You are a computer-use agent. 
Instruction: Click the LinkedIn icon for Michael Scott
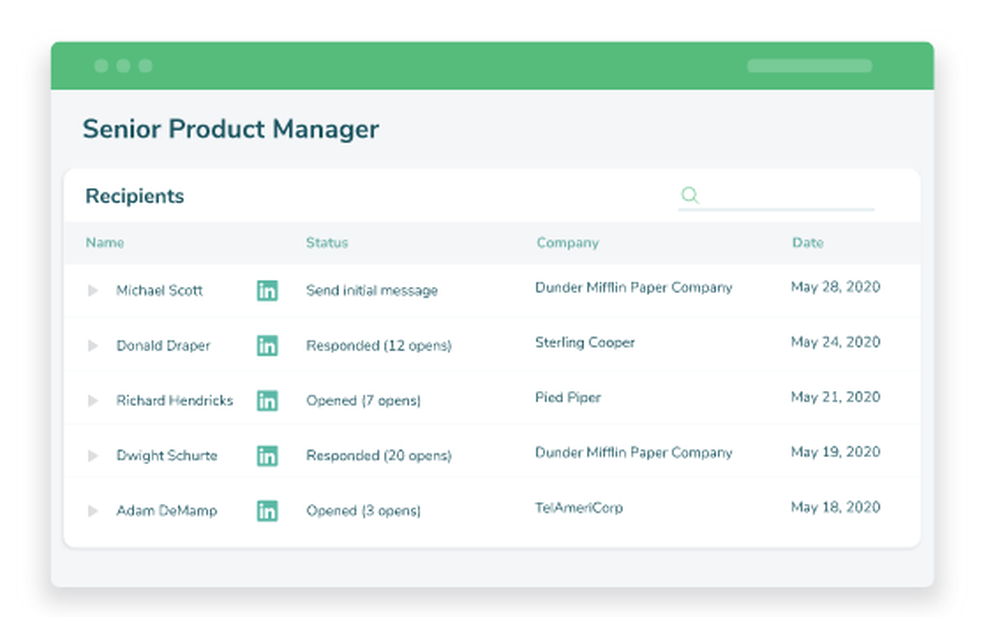coord(267,290)
